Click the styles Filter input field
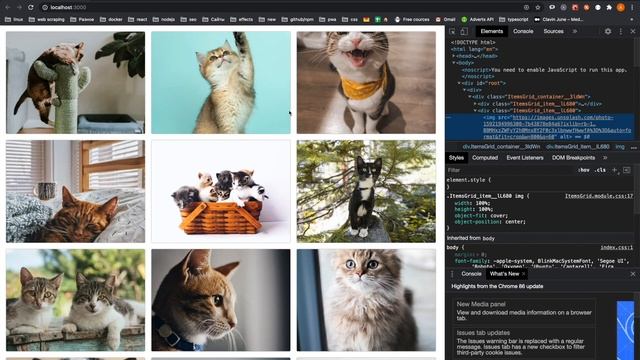The width and height of the screenshot is (640, 360). tap(510, 170)
